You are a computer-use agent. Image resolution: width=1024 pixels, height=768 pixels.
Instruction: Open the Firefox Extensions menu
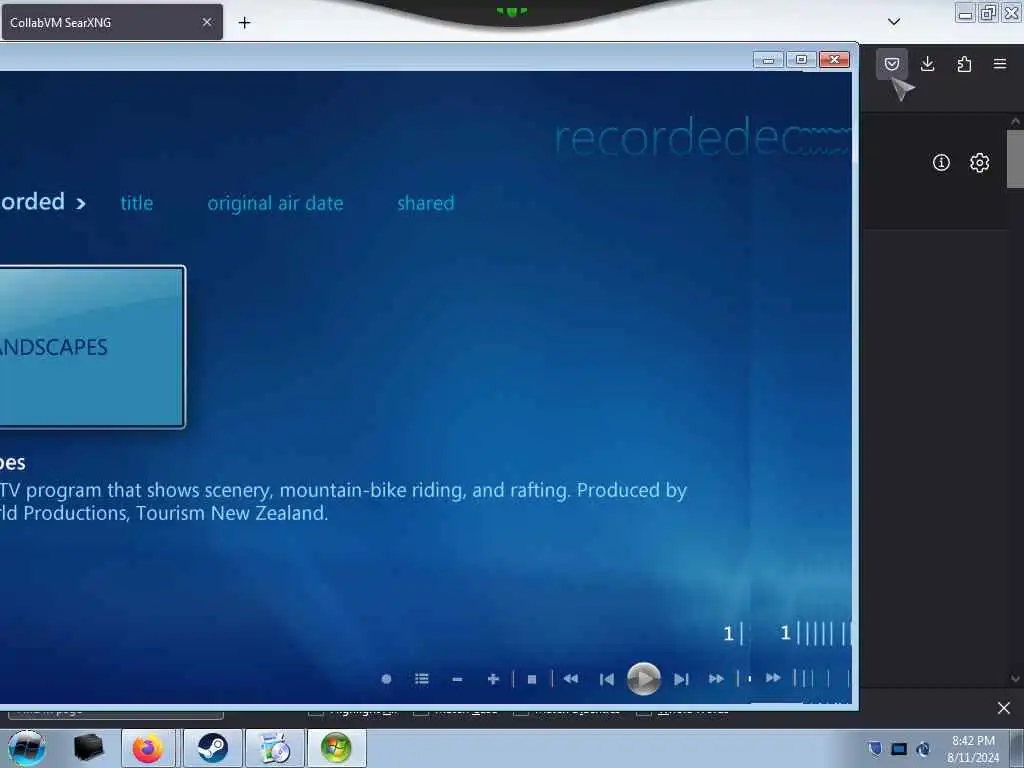[x=964, y=64]
